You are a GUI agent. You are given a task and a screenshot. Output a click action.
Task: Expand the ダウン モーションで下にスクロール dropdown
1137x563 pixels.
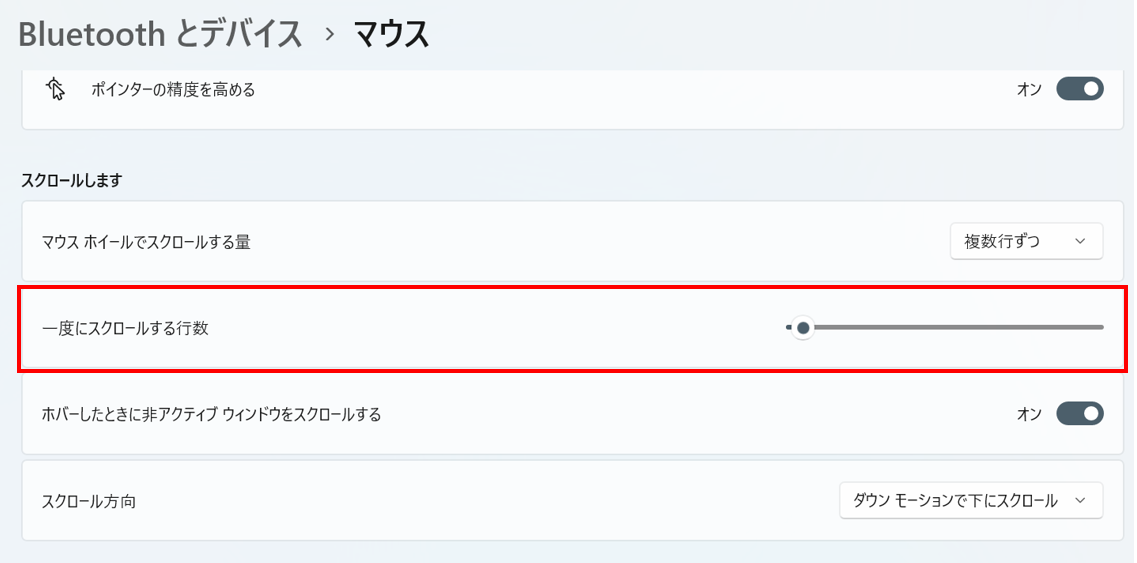(970, 501)
